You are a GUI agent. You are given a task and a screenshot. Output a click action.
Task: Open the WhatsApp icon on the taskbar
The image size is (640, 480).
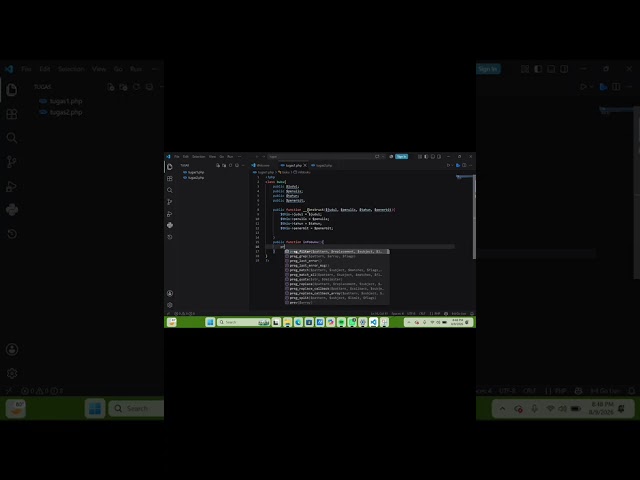pos(352,322)
